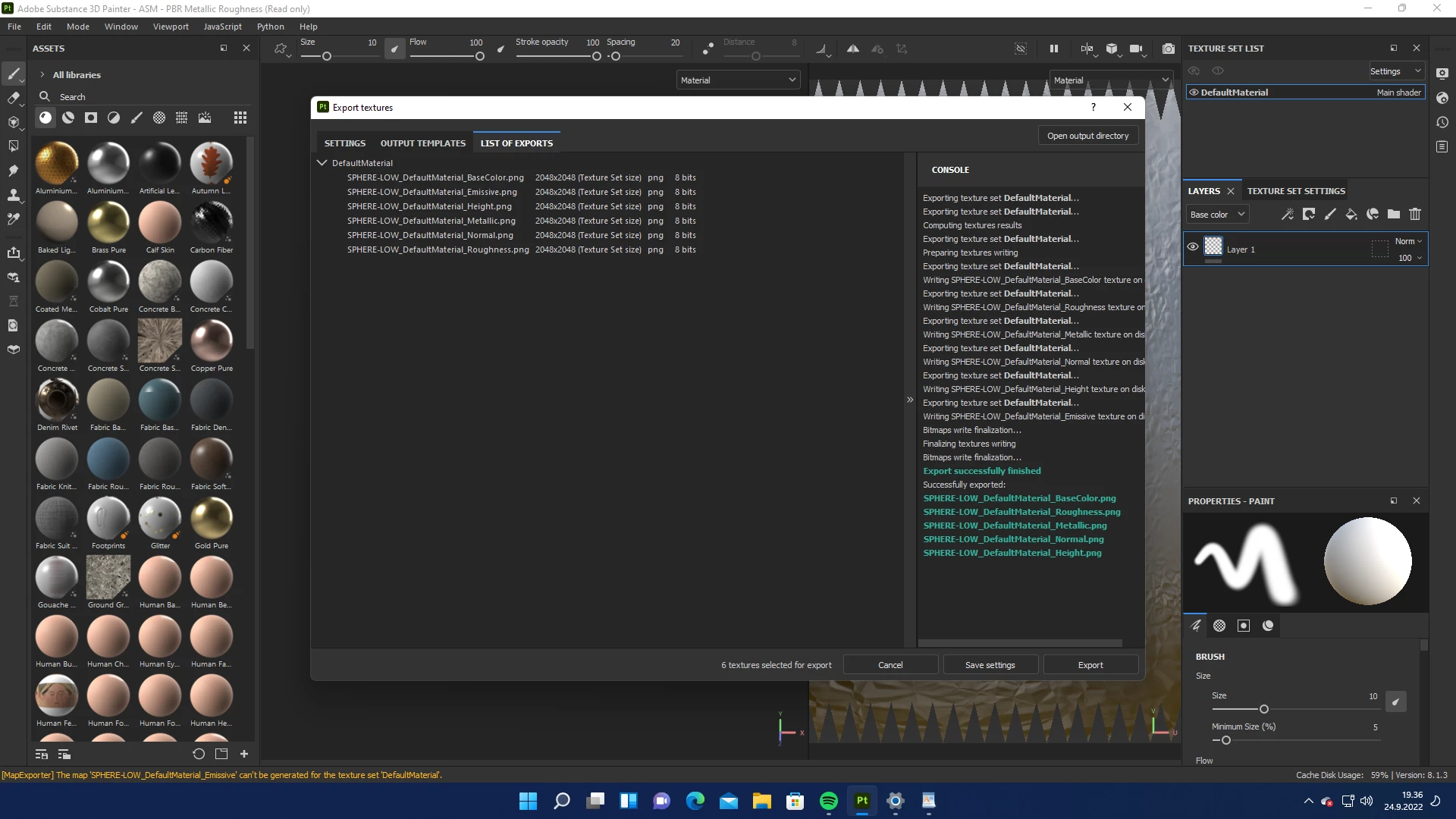Open the Base color channel dropdown

click(x=1217, y=215)
